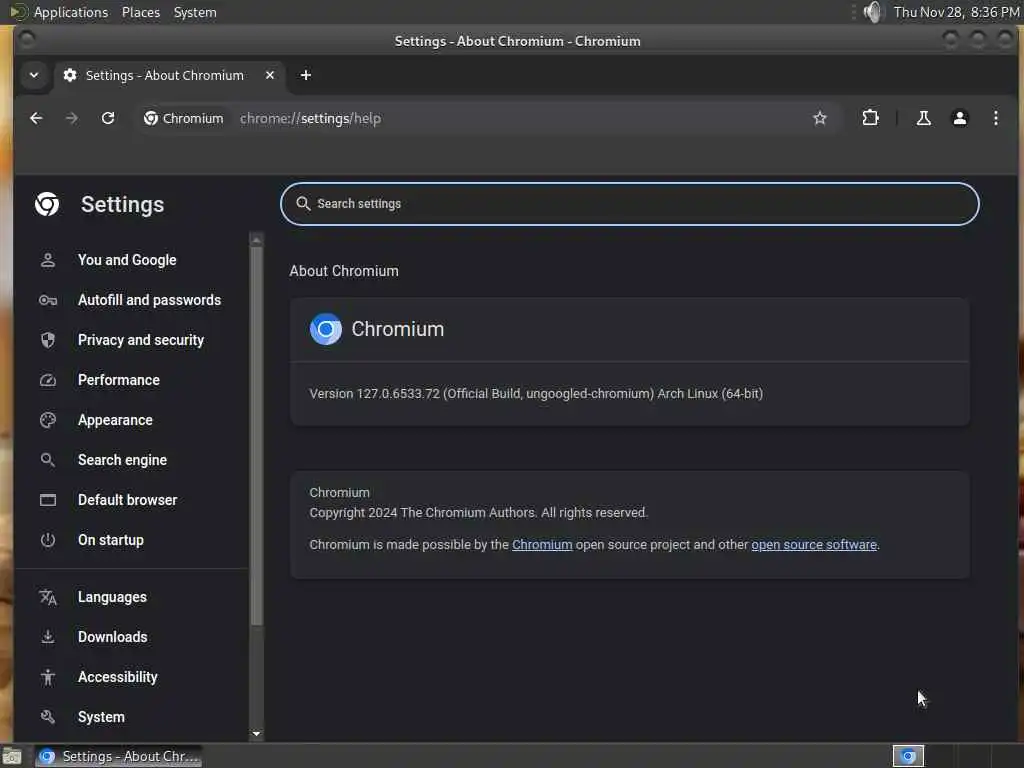Screen dimensions: 1024x768
Task: Click the sidebar scrollbar thumb
Action: point(257,436)
